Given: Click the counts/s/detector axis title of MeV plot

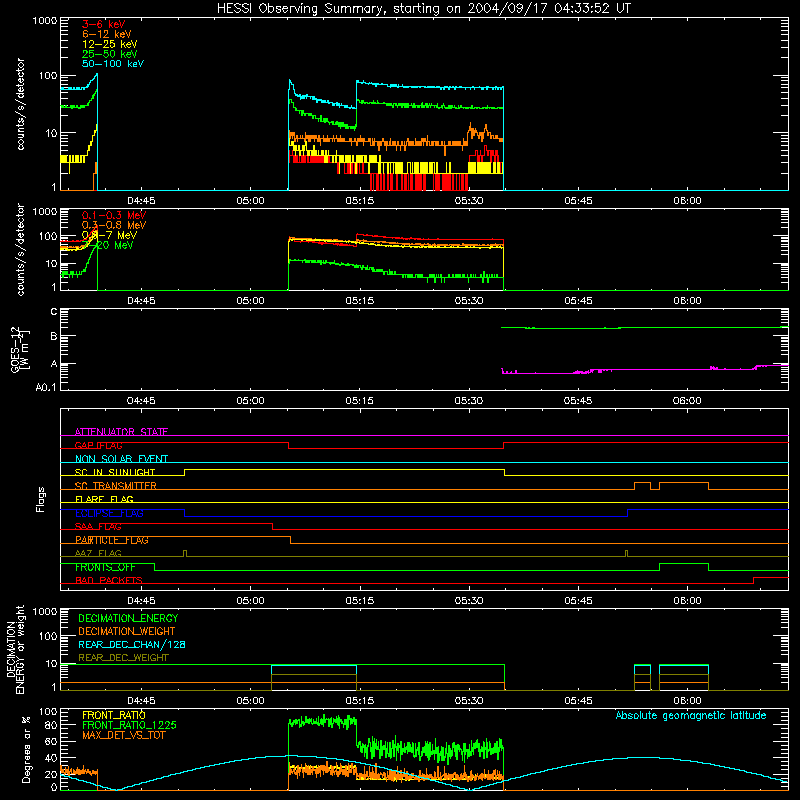Looking at the screenshot, I should 20,249.
